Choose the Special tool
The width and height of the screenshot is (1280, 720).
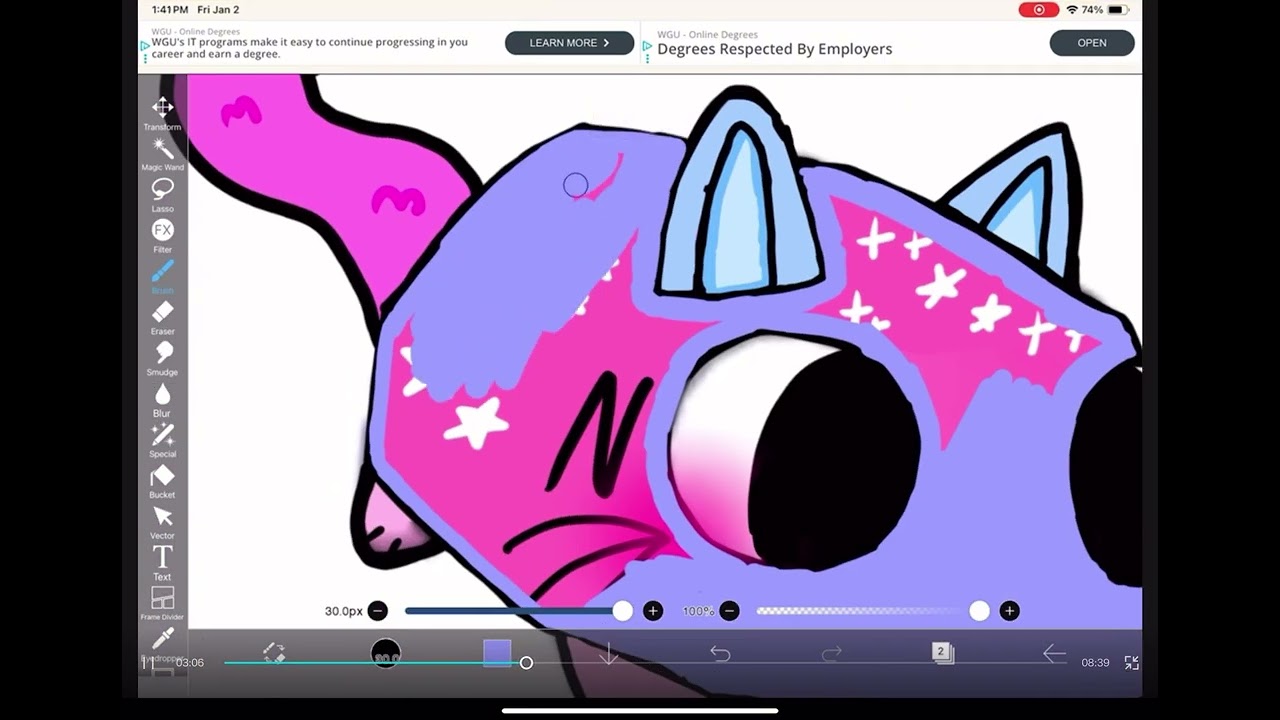pyautogui.click(x=162, y=441)
